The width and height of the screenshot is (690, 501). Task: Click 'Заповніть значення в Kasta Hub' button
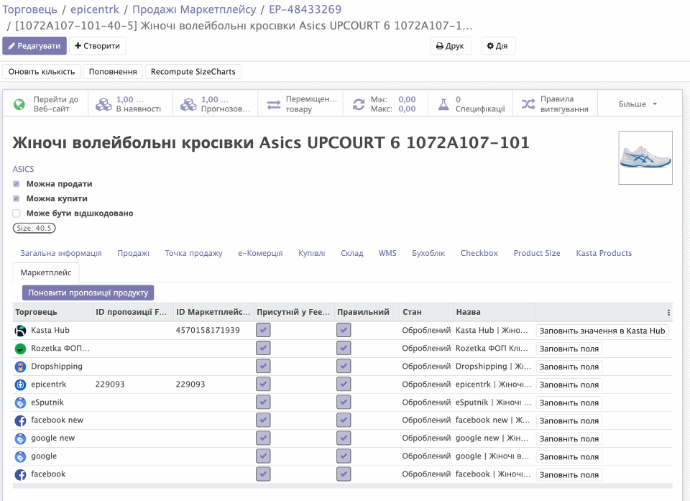pos(602,331)
